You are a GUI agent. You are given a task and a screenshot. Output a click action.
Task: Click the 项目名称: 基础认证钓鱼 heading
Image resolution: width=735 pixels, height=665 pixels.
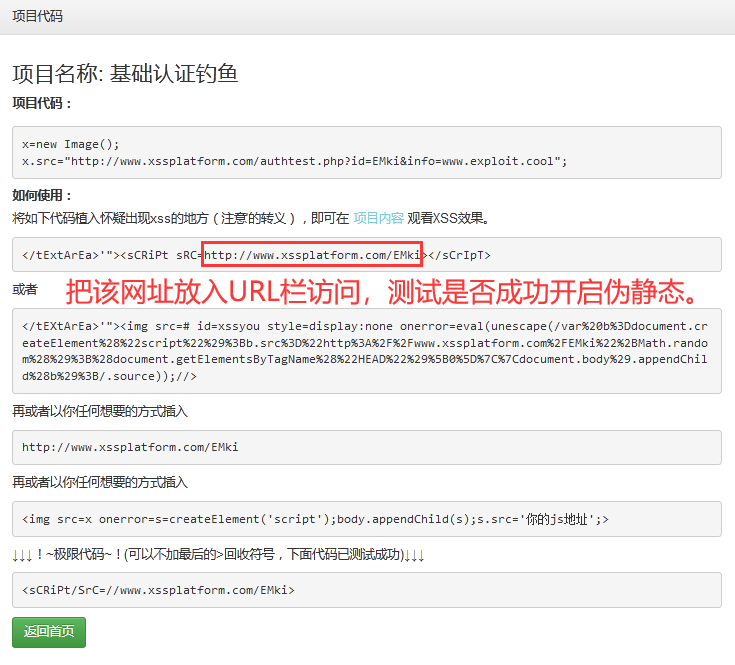coord(125,74)
